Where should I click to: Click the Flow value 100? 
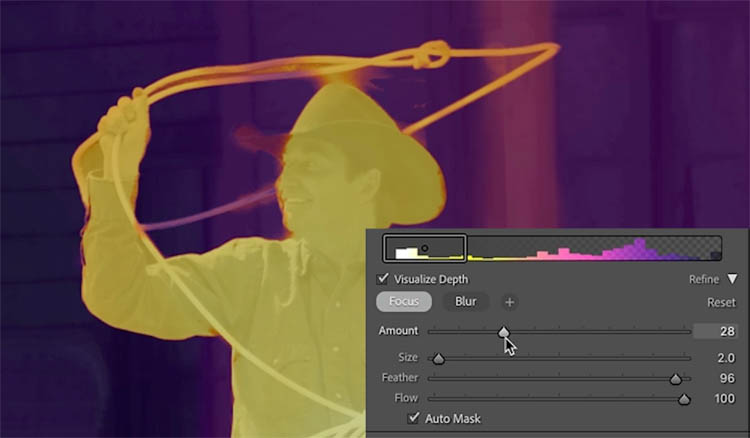[725, 398]
